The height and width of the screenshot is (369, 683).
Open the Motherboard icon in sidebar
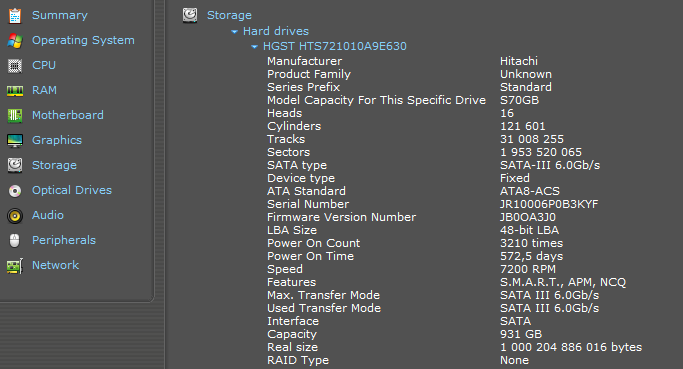[x=15, y=115]
